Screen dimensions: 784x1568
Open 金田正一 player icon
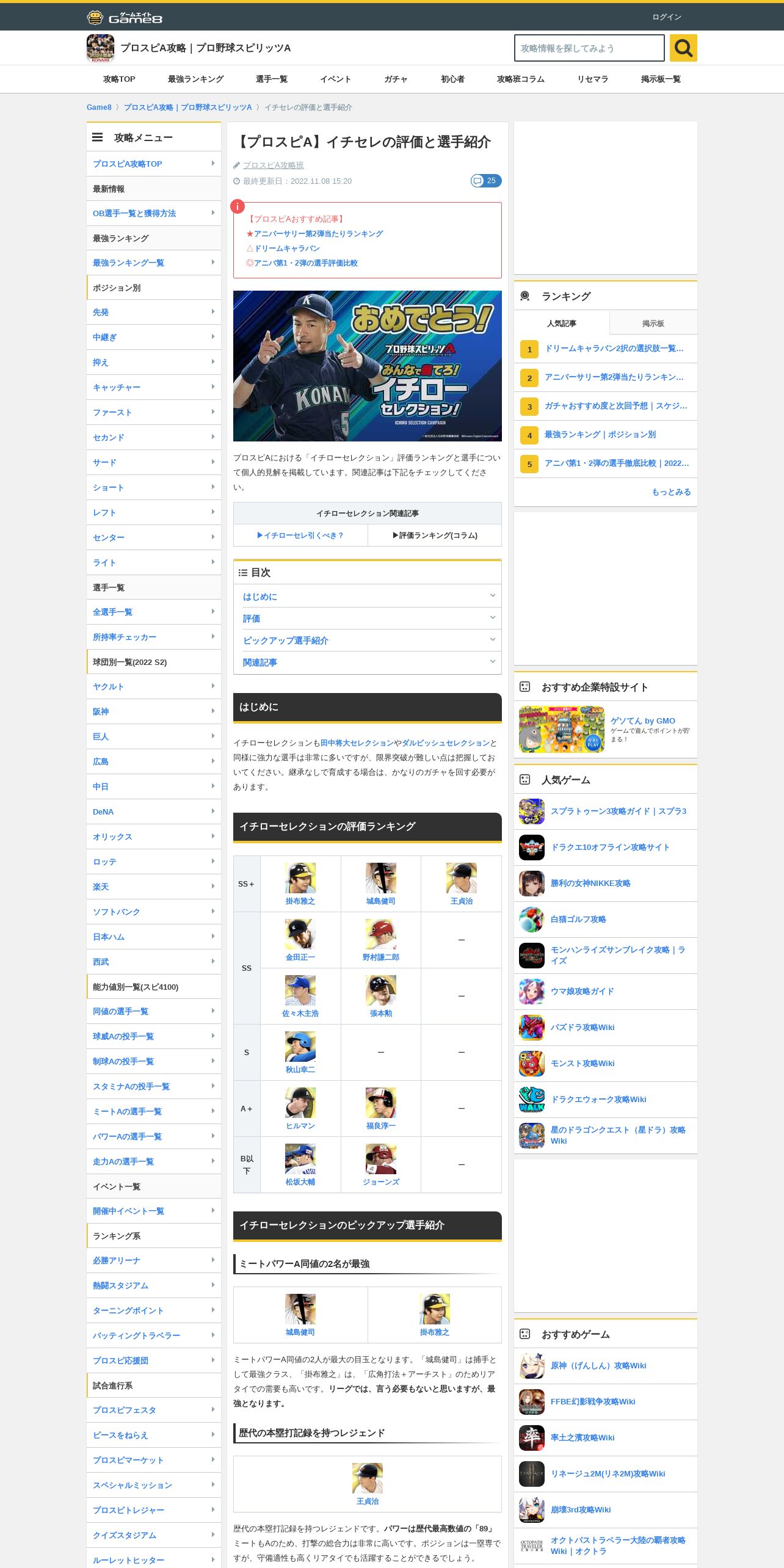click(300, 934)
